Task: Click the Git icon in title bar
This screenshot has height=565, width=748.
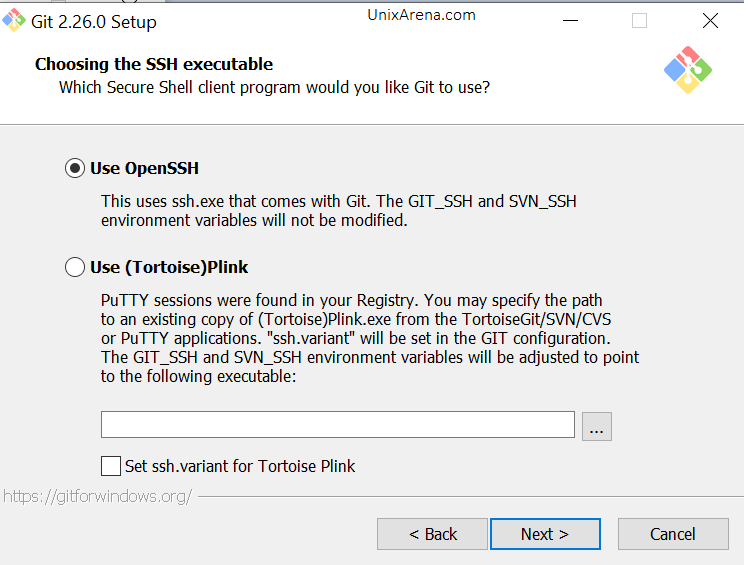Action: [14, 21]
